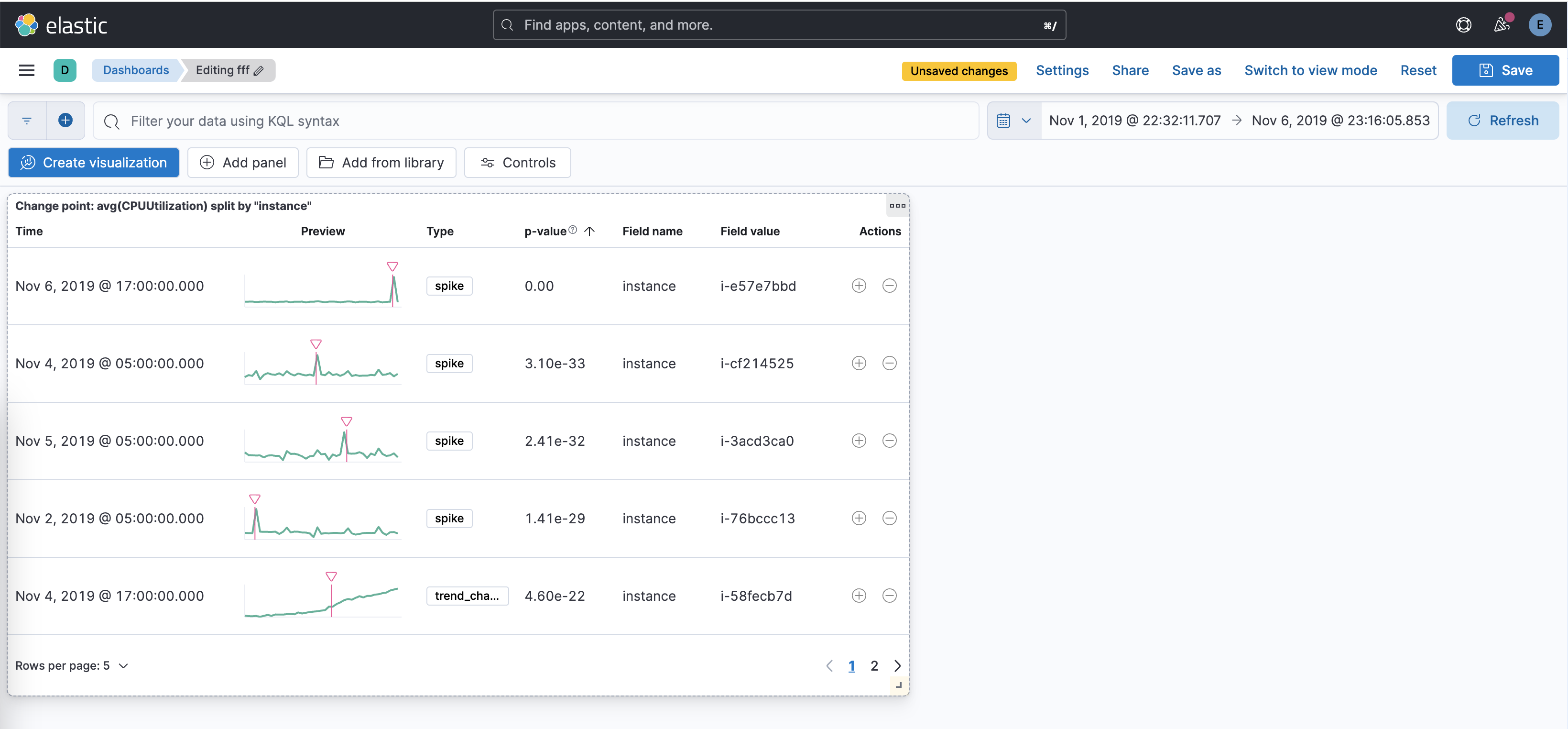
Task: Click the trend change preview chart for i-58fecb7d
Action: coord(323,596)
